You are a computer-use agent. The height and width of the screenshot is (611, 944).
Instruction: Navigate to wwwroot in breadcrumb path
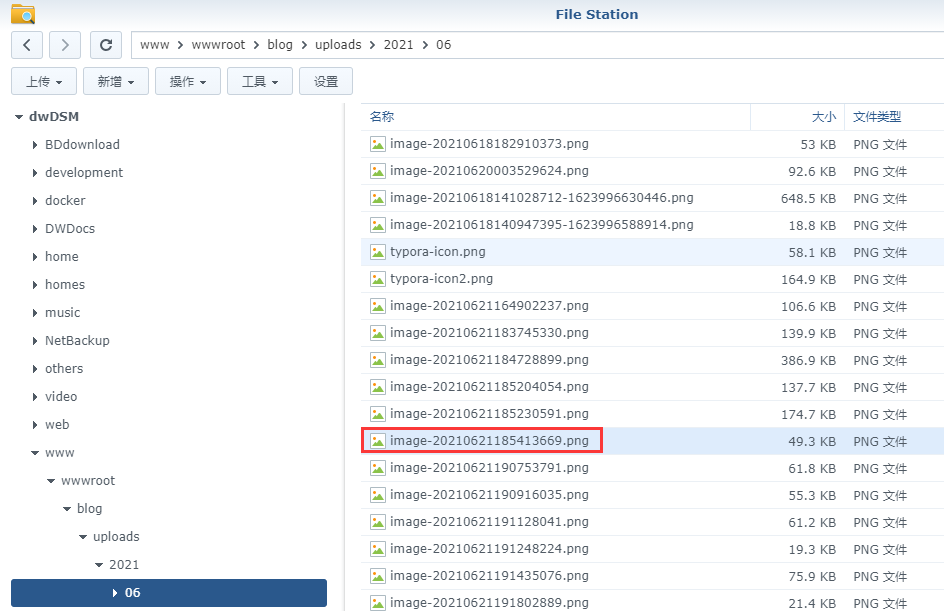pos(219,45)
